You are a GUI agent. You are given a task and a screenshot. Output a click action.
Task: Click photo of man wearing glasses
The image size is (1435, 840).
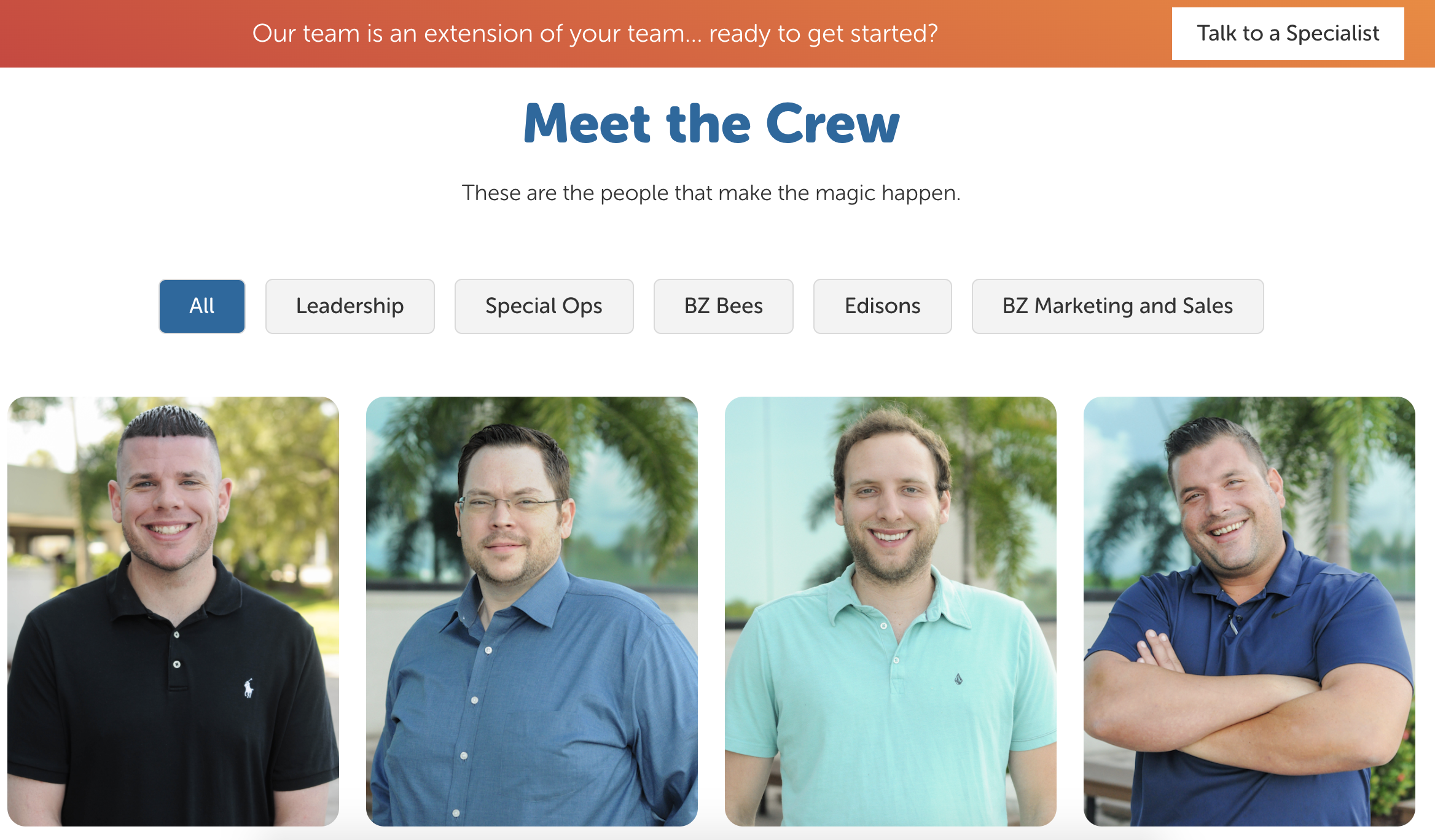click(x=532, y=611)
